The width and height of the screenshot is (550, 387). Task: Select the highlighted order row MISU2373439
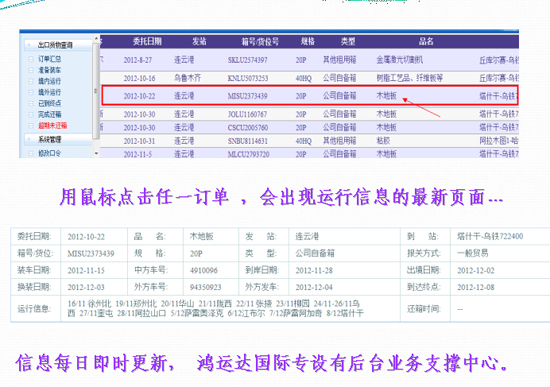point(310,95)
